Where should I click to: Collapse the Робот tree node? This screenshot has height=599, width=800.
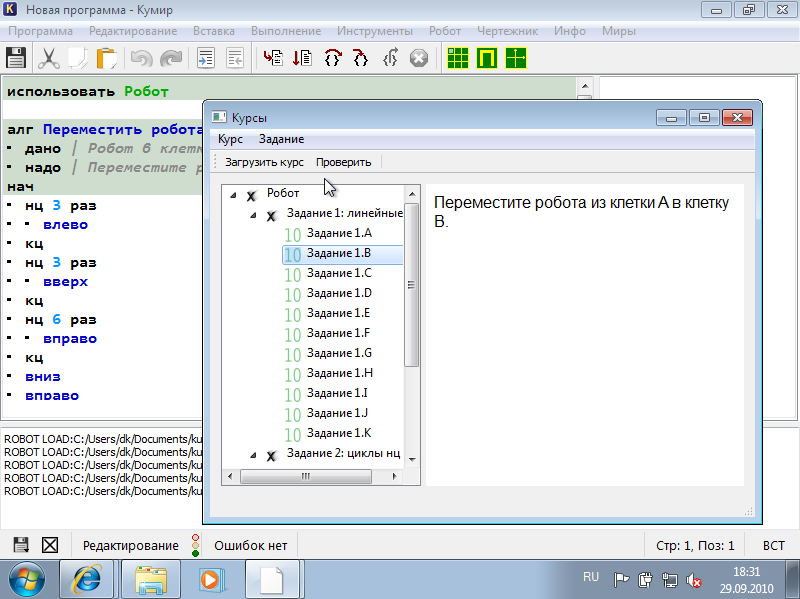tap(233, 194)
